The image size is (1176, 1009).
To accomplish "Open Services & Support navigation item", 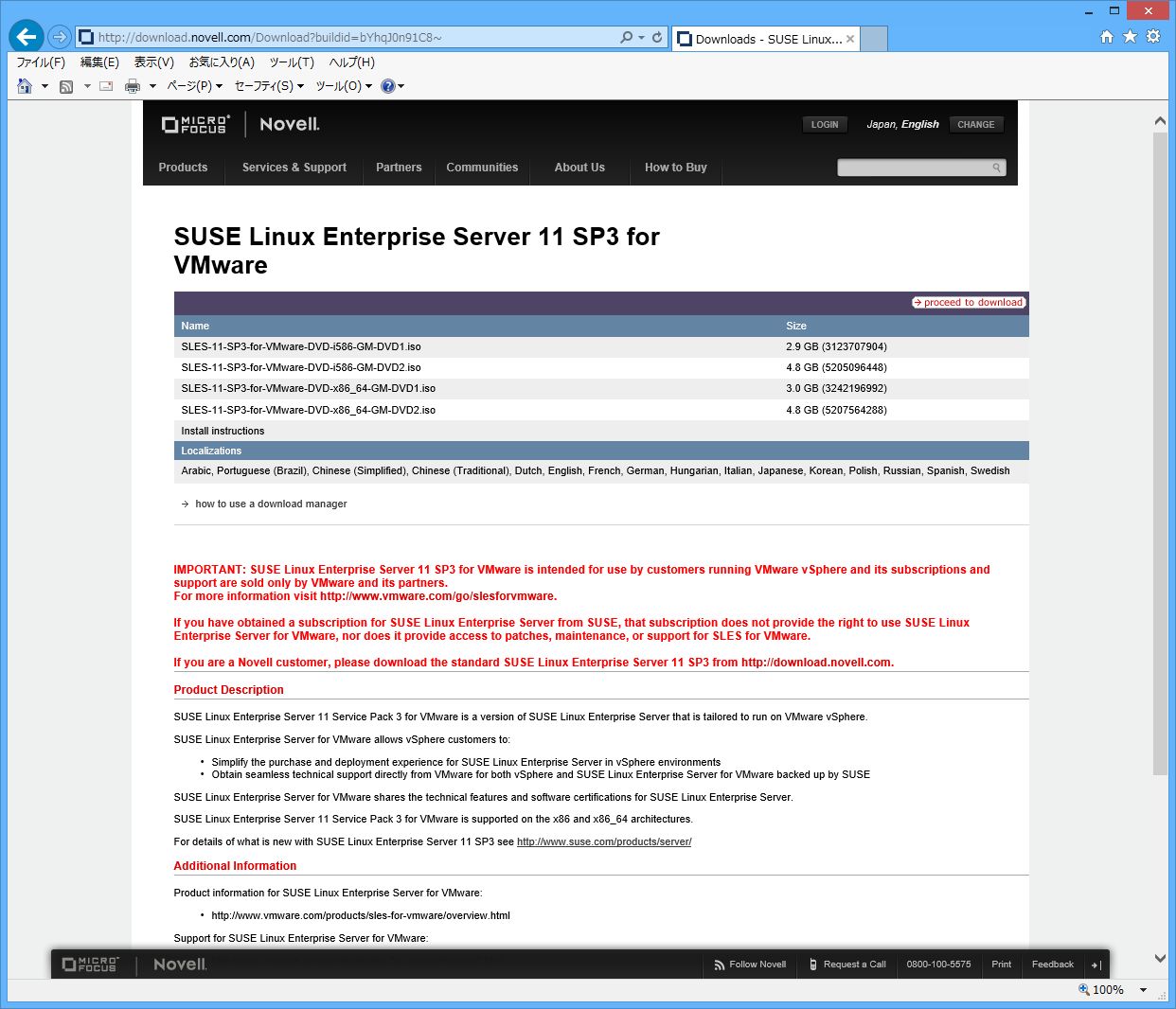I will 294,168.
